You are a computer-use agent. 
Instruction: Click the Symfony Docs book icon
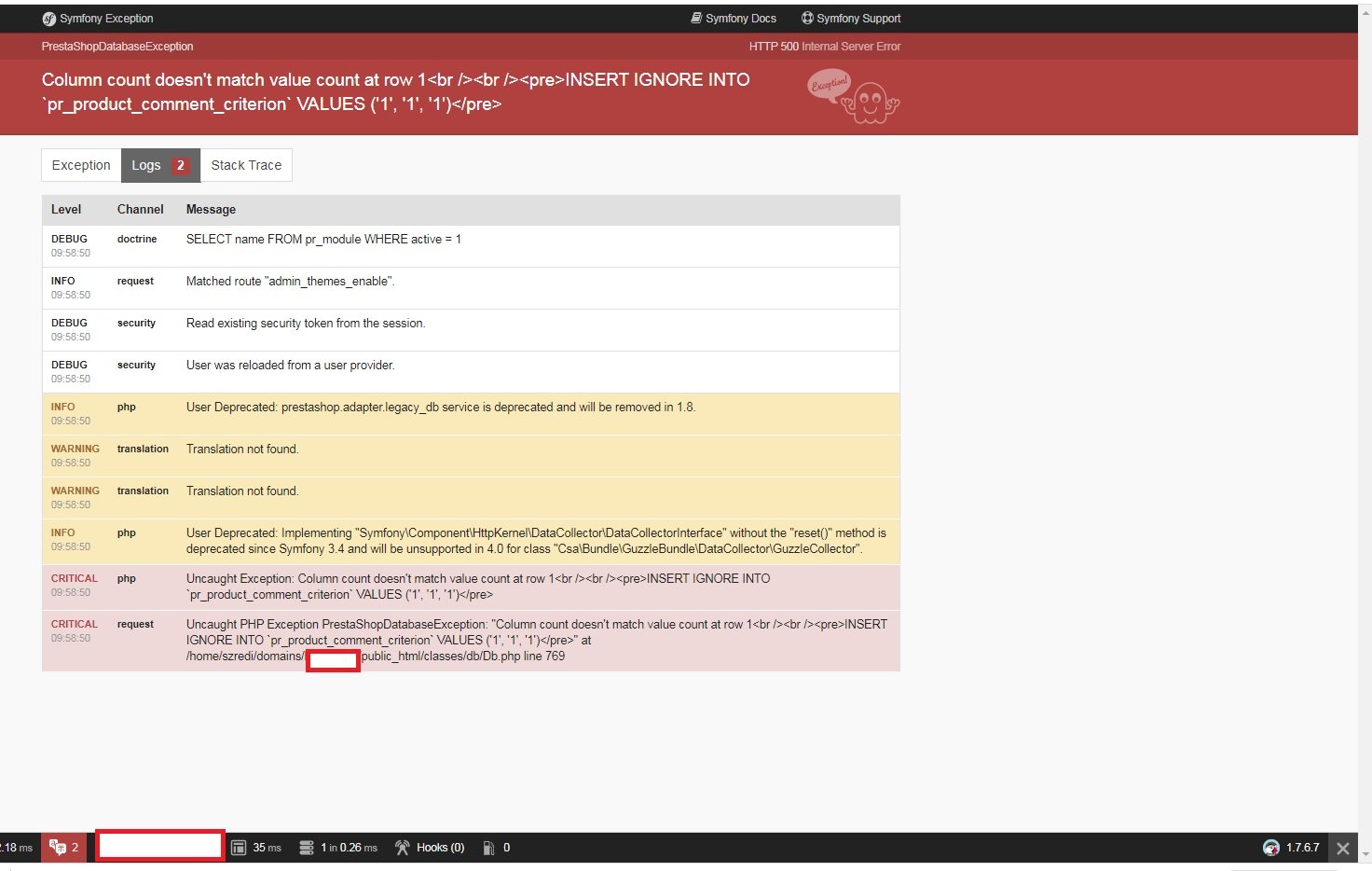click(x=696, y=18)
